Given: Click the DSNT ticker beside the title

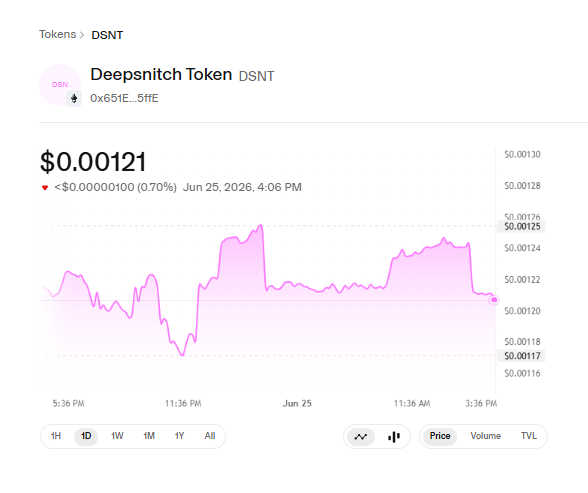Looking at the screenshot, I should click(x=256, y=76).
